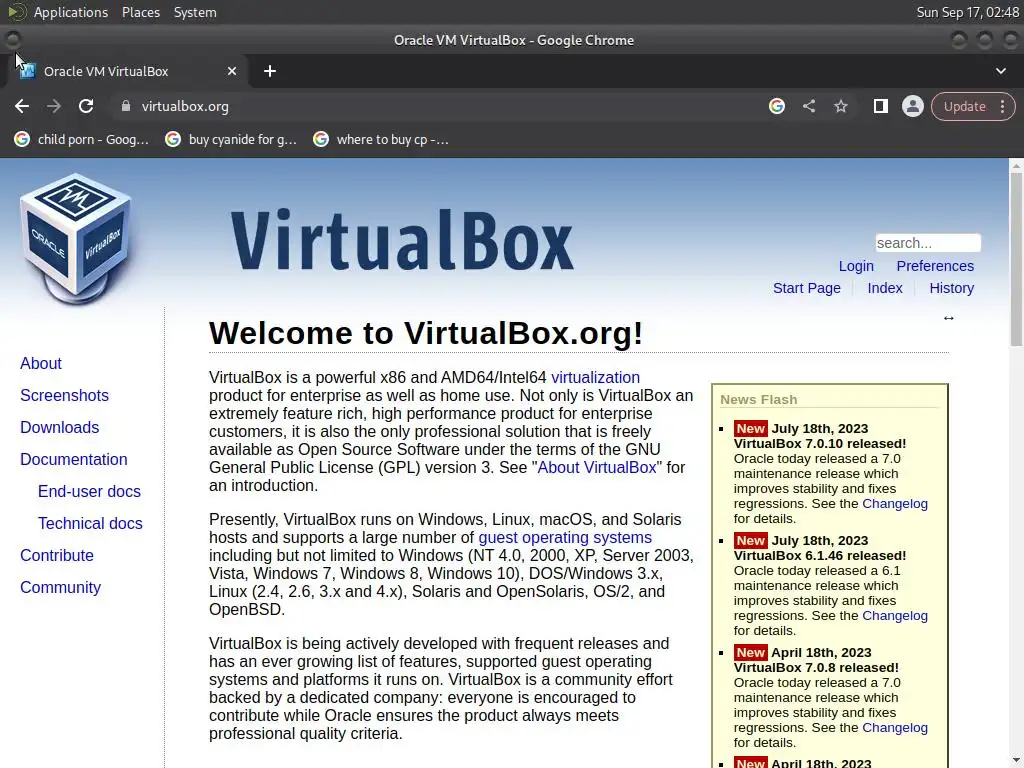
Task: Click the site search field
Action: [927, 243]
